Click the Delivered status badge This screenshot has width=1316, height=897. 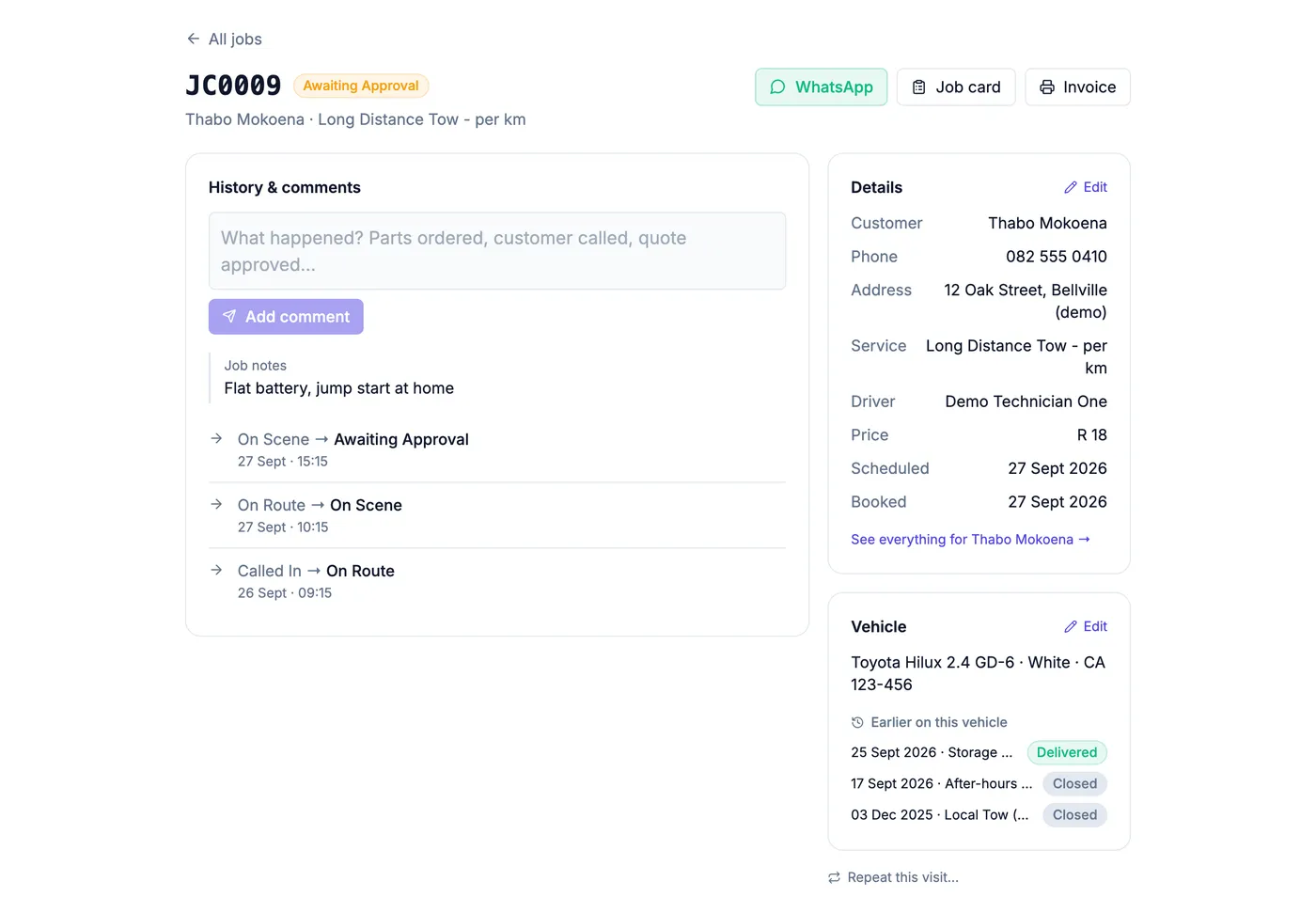1067,752
